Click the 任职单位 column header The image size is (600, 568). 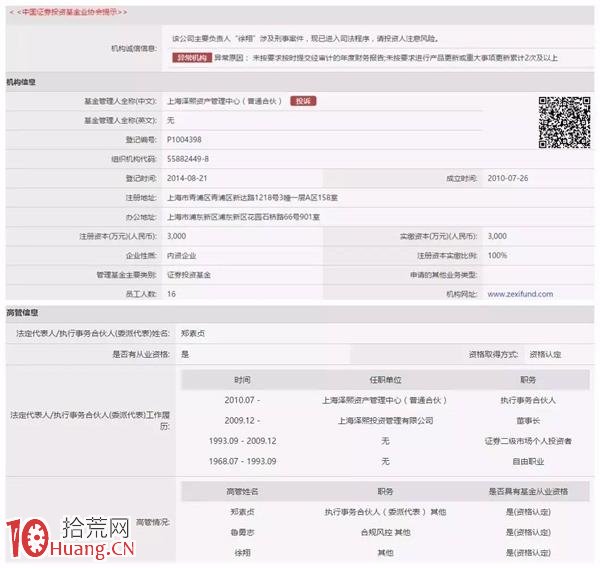[x=385, y=380]
